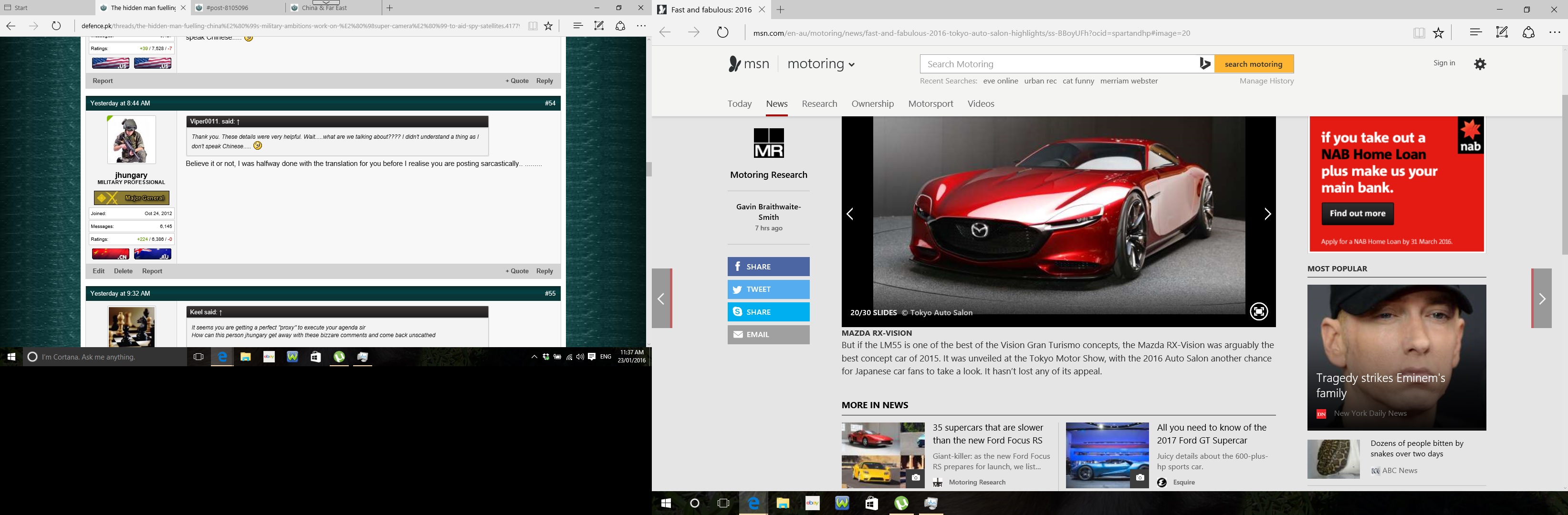
Task: Open the Tragedy strikes Eminem's family story
Action: [x=1396, y=358]
